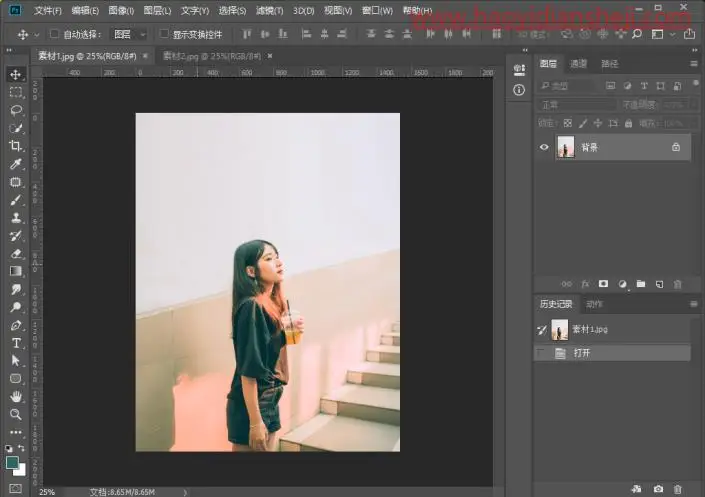Toggle lock on the 背景 layer
The width and height of the screenshot is (705, 497).
tap(675, 147)
